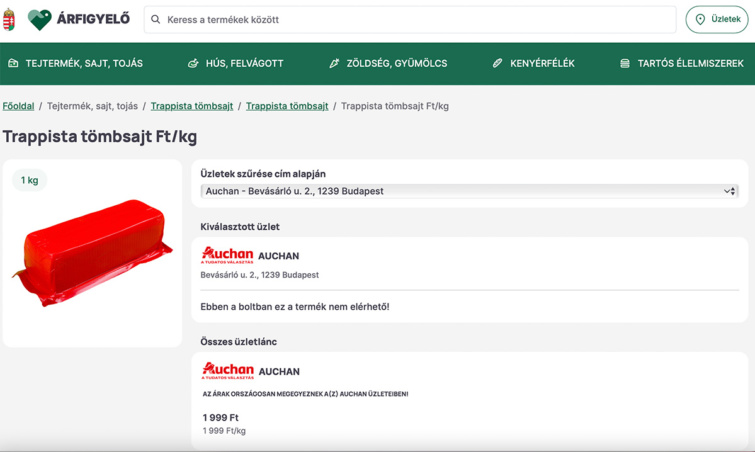Click the dairy category icon
755x452 pixels.
click(13, 63)
